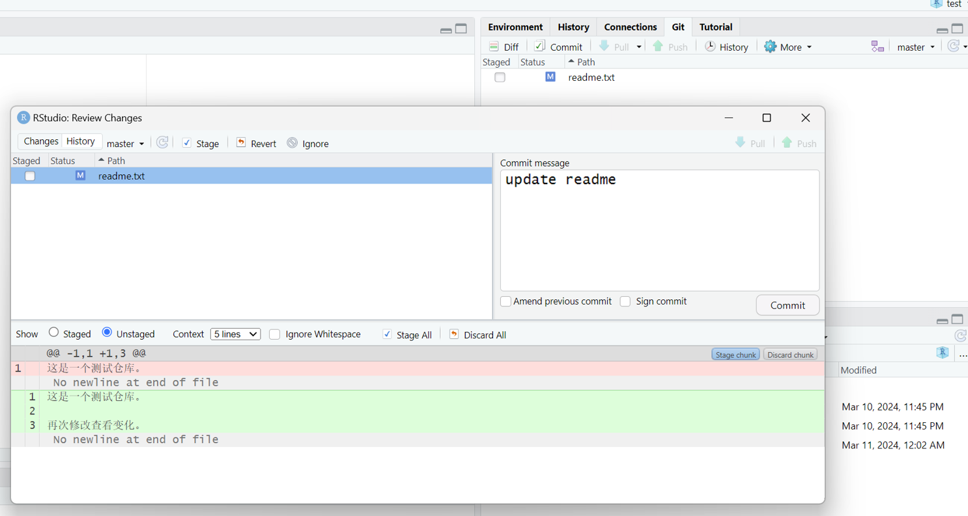The width and height of the screenshot is (968, 516).
Task: Switch to the Environment tab
Action: pos(515,27)
